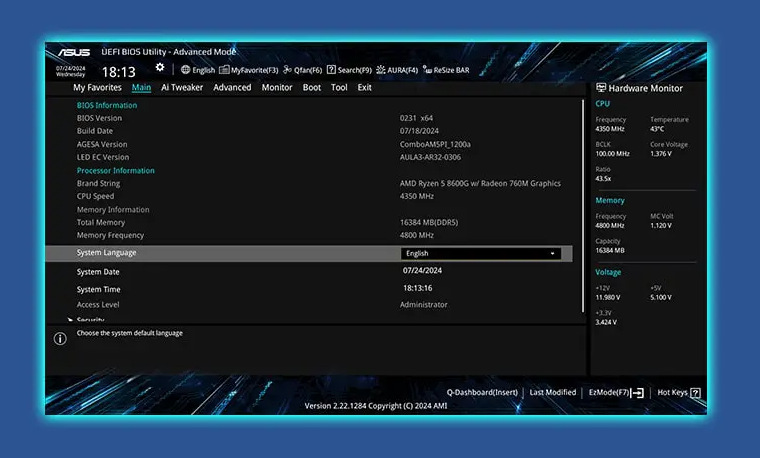The image size is (760, 458).
Task: Click Memory Frequency value 4800 MHz
Action: tap(417, 235)
